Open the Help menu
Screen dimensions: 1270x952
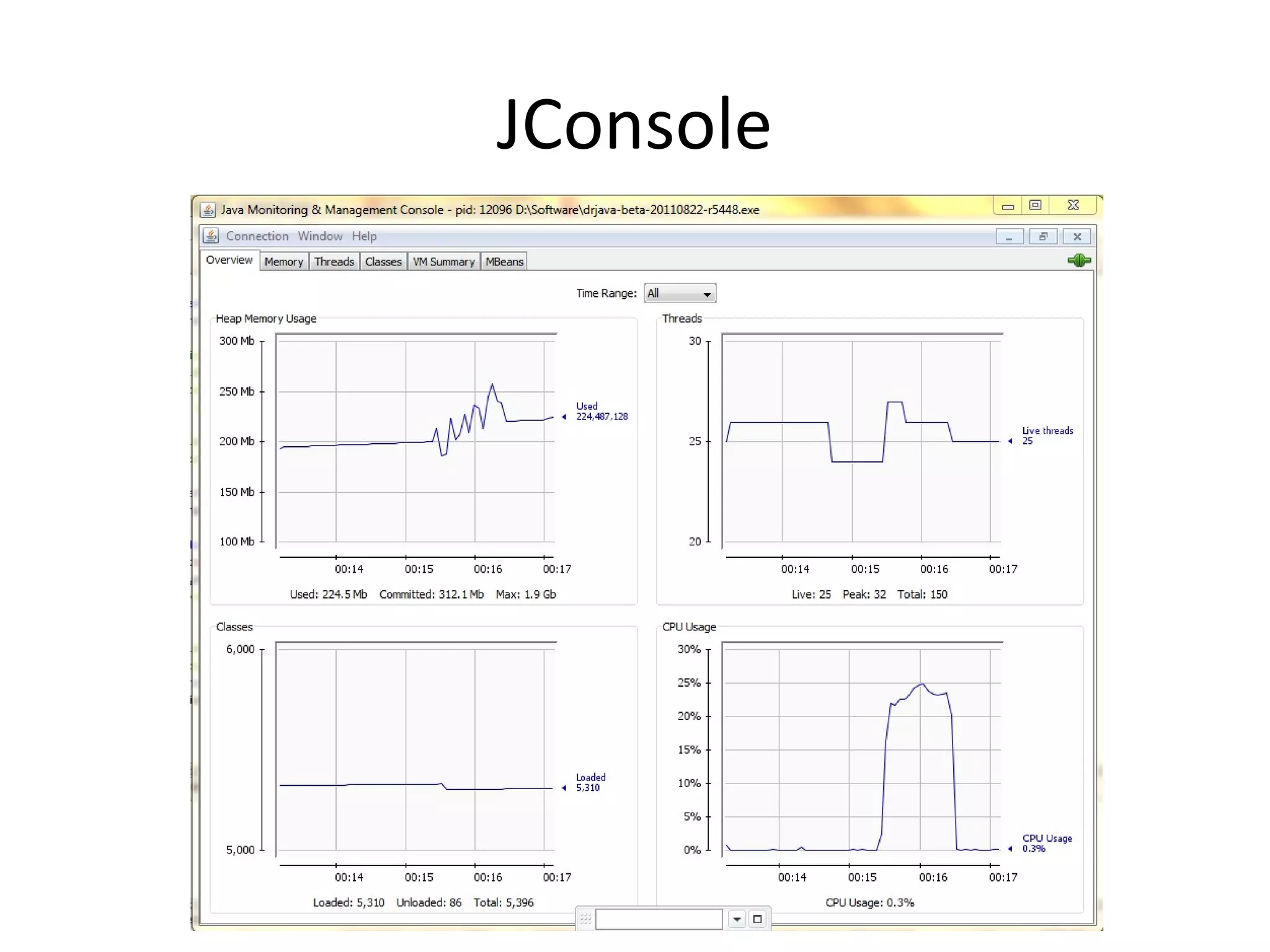(364, 236)
